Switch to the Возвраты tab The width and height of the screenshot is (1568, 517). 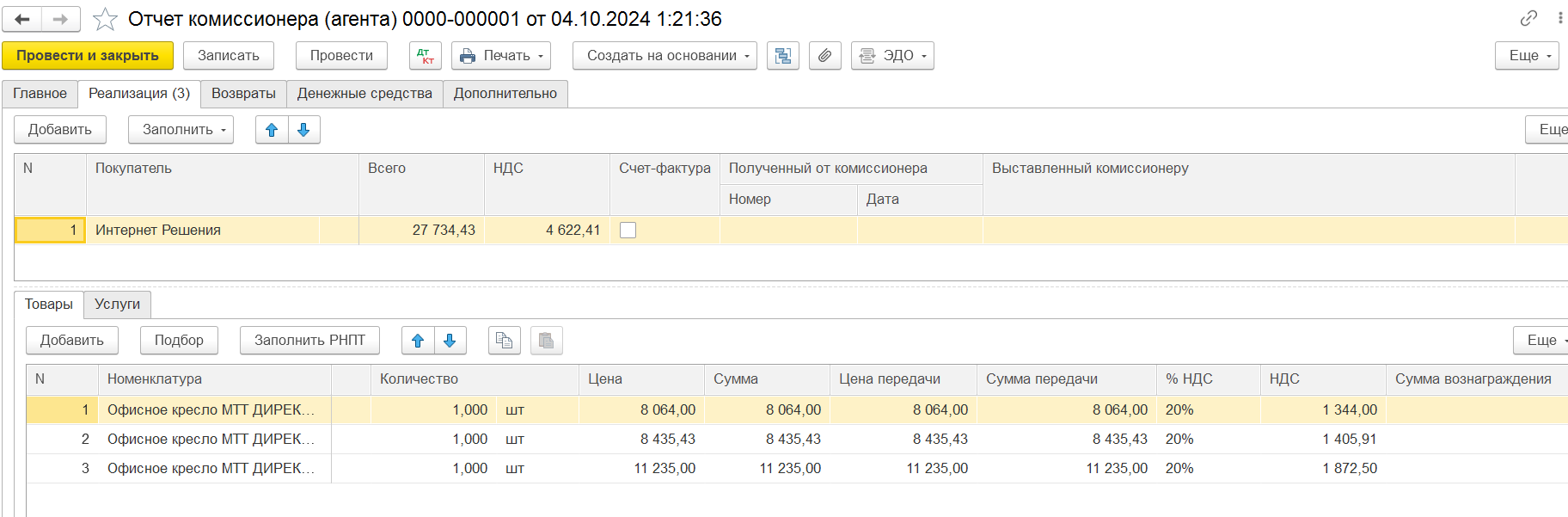pyautogui.click(x=243, y=94)
